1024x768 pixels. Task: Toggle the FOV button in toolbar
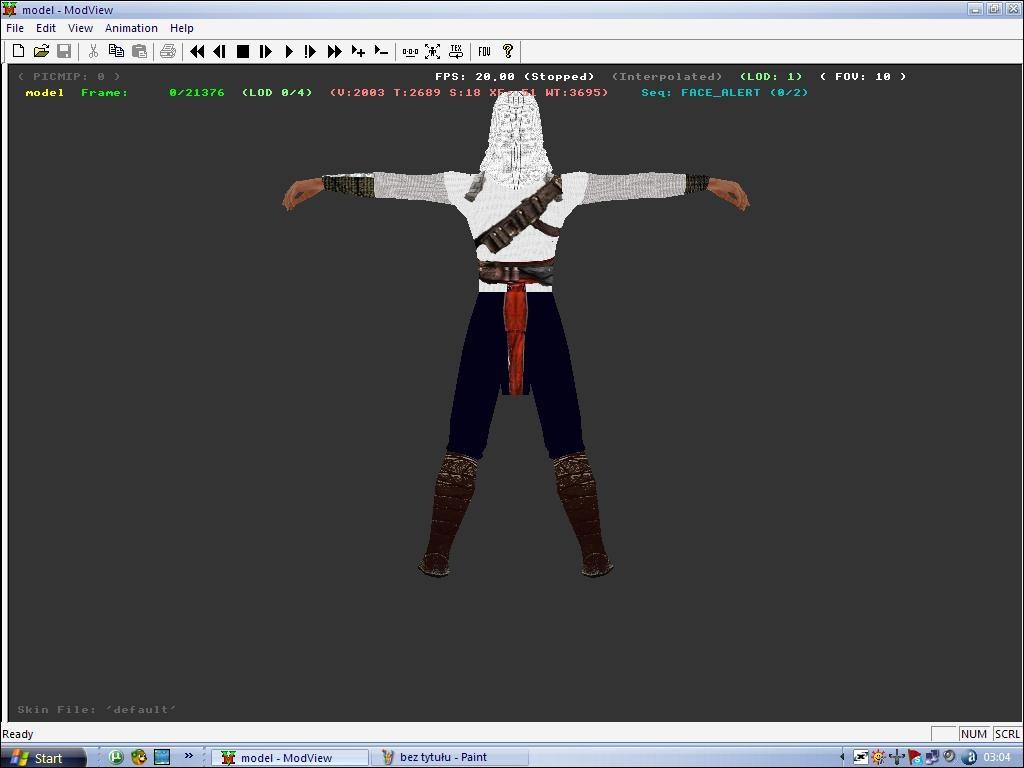[x=485, y=51]
